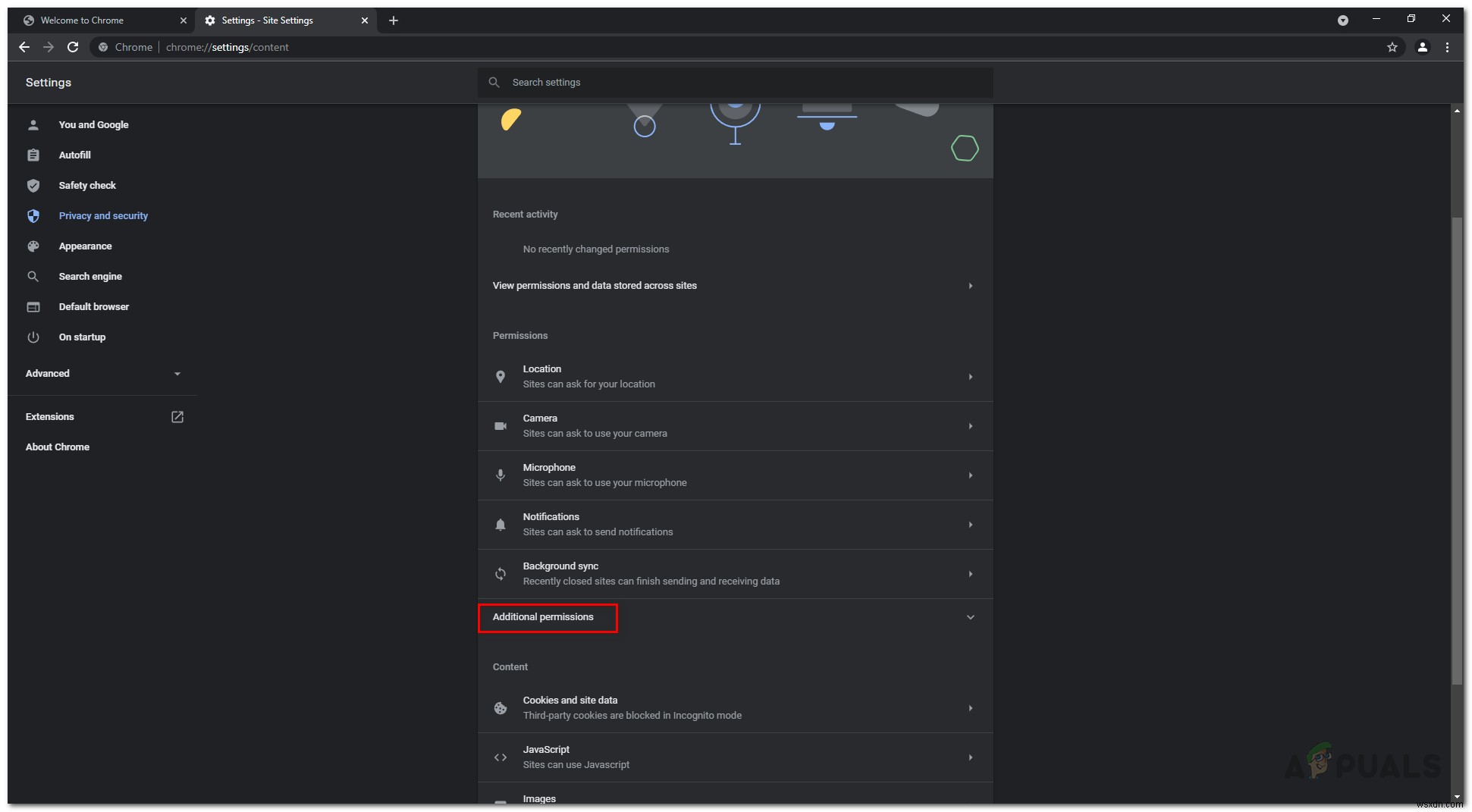Click the Notifications bell icon
The image size is (1472, 812).
pos(501,525)
